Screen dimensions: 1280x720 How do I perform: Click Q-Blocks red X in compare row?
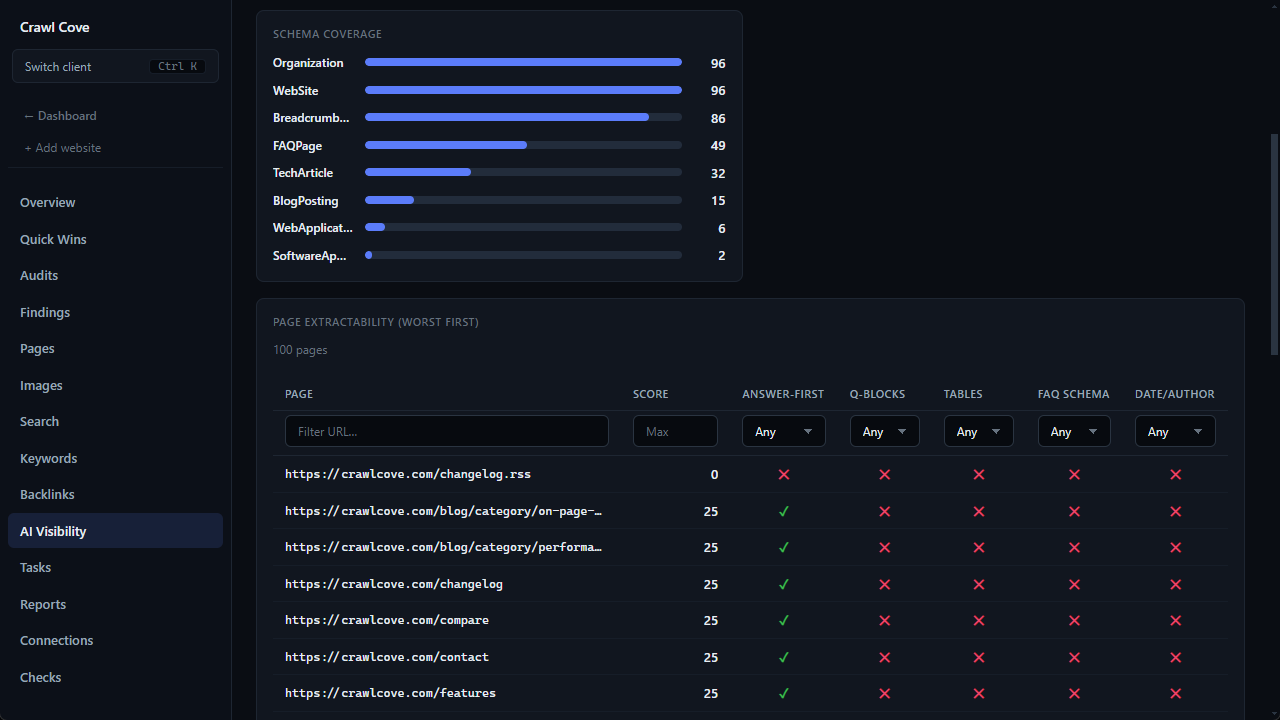(x=885, y=620)
